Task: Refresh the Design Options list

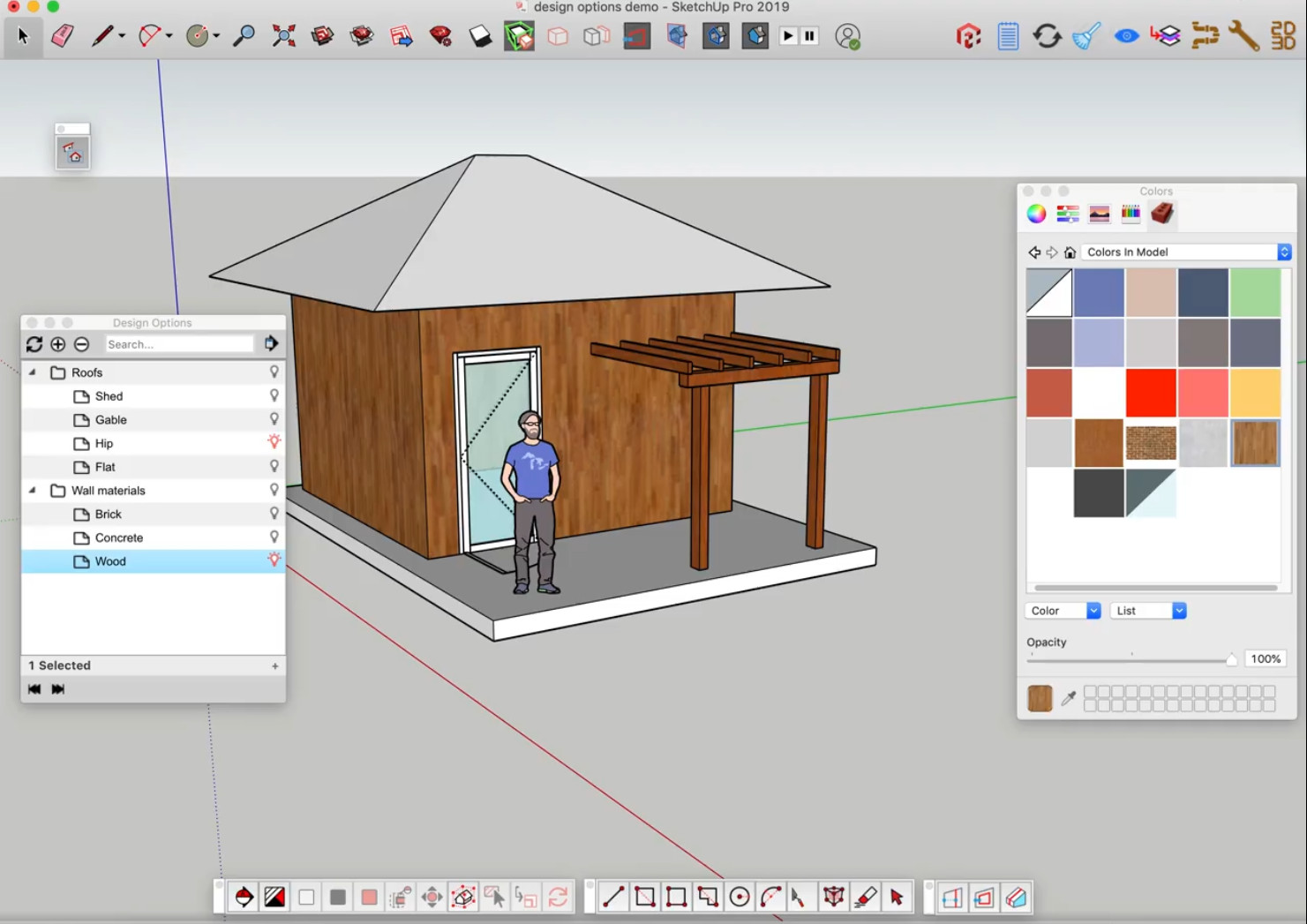Action: tap(34, 344)
